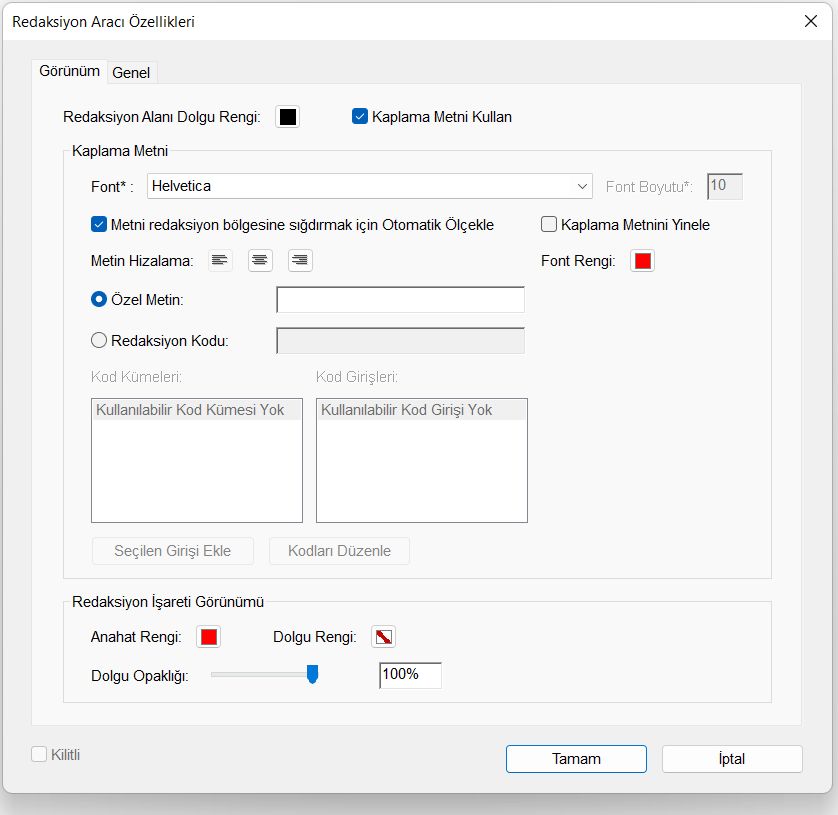Click the center text alignment icon

pos(260,261)
